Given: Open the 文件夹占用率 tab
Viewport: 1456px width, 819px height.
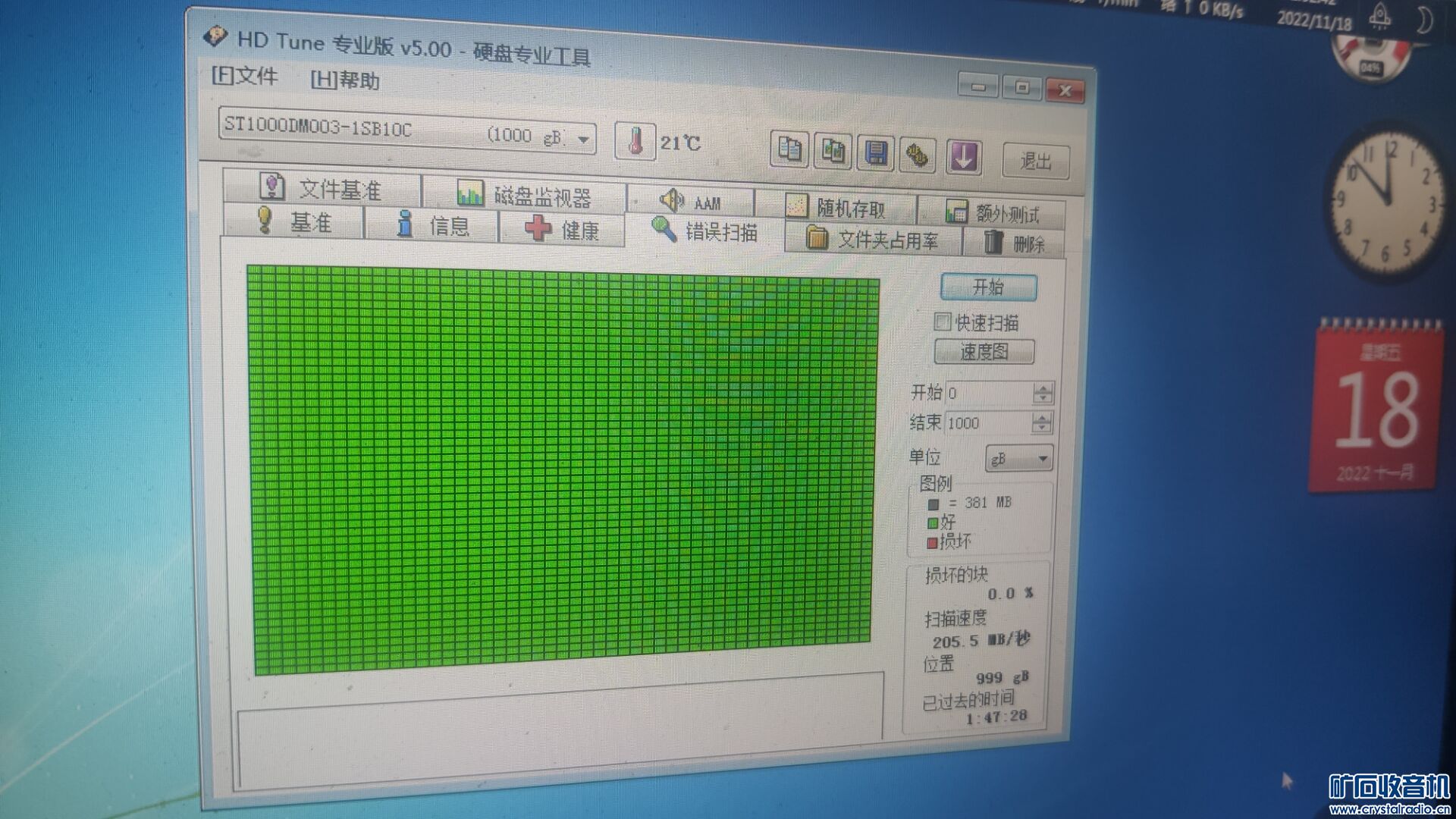Looking at the screenshot, I should coord(873,240).
